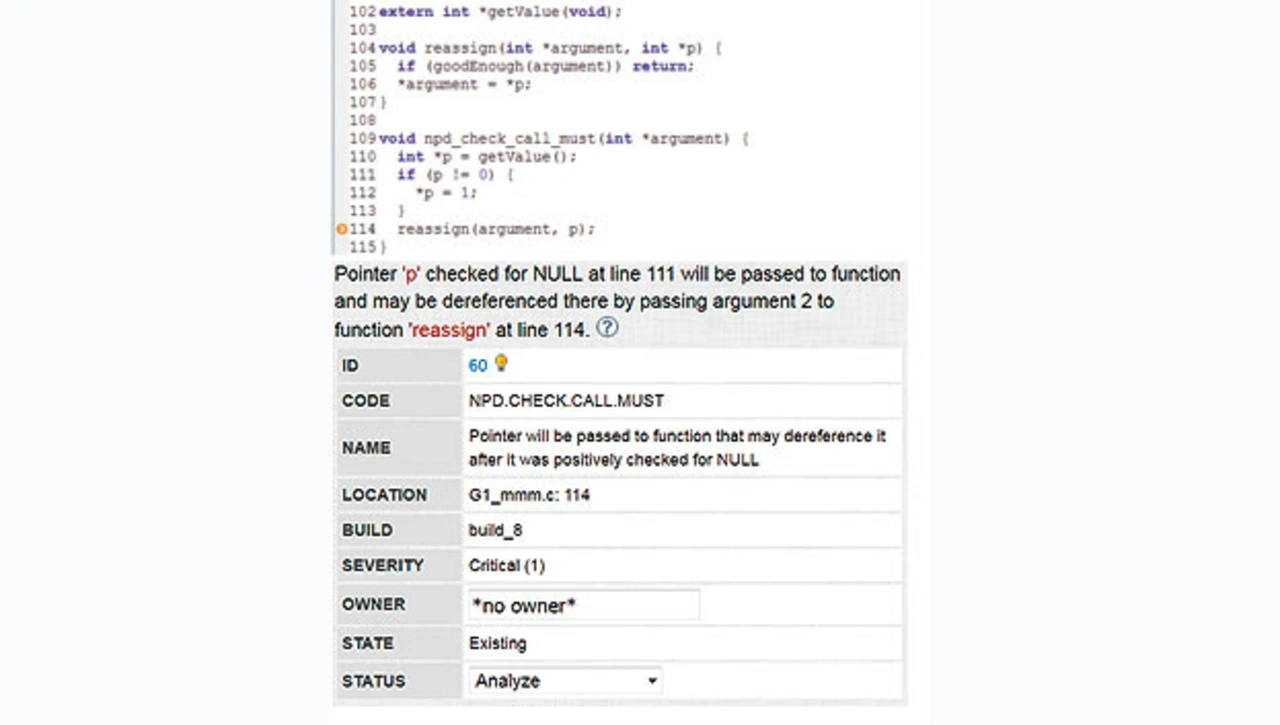This screenshot has height=725, width=1280.
Task: Click the issue NAME description text
Action: pos(677,448)
